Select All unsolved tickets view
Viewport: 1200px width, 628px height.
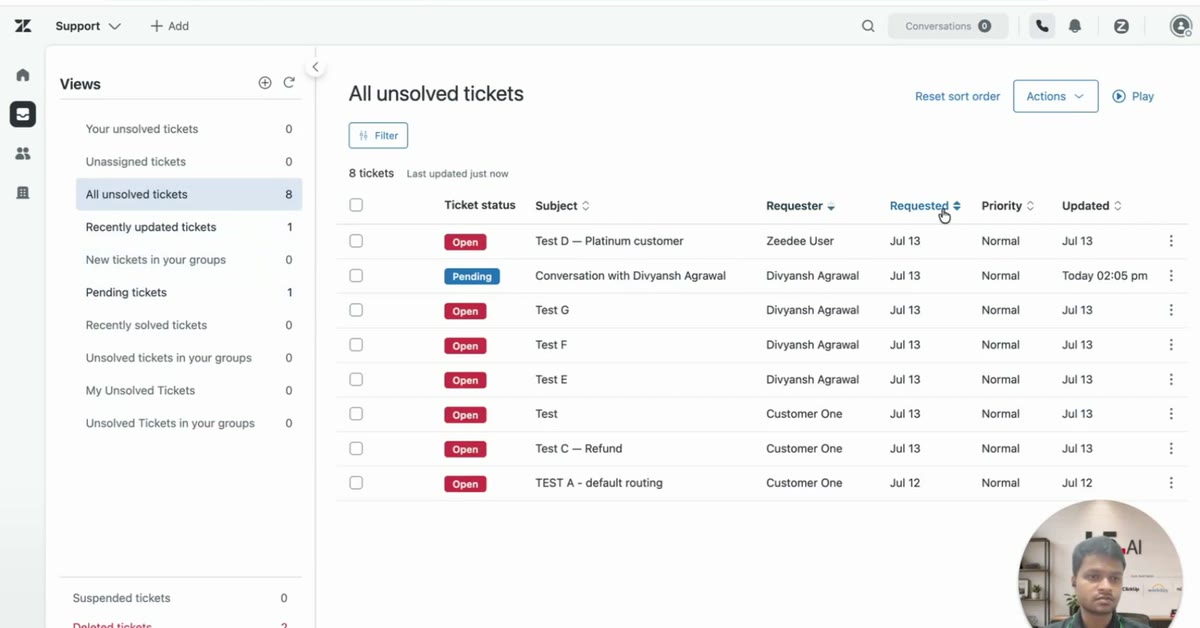tap(189, 194)
